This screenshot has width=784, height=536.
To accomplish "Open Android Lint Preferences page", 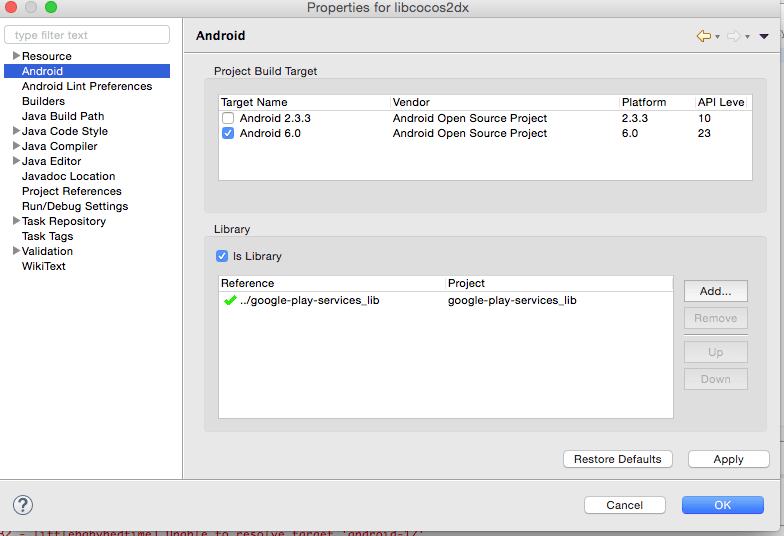I will pos(87,86).
